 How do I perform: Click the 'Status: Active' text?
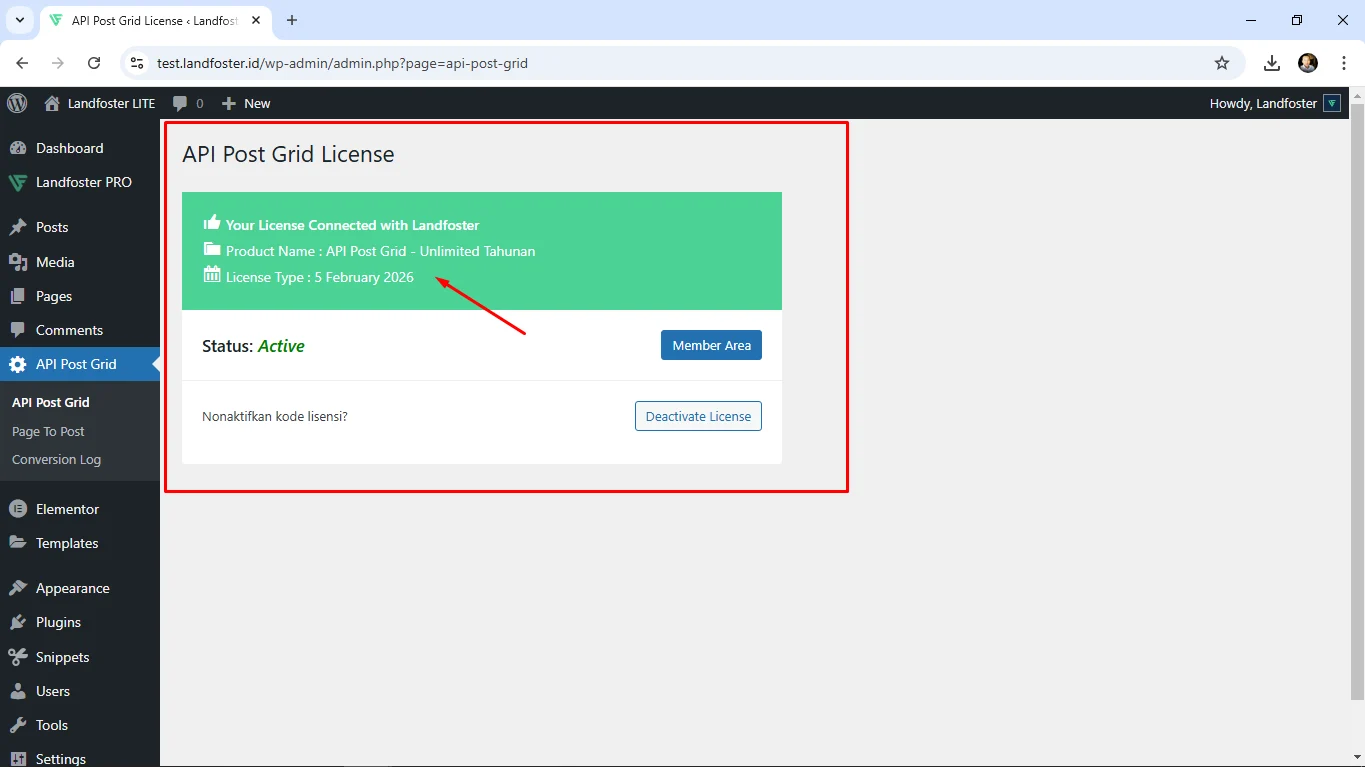[253, 346]
